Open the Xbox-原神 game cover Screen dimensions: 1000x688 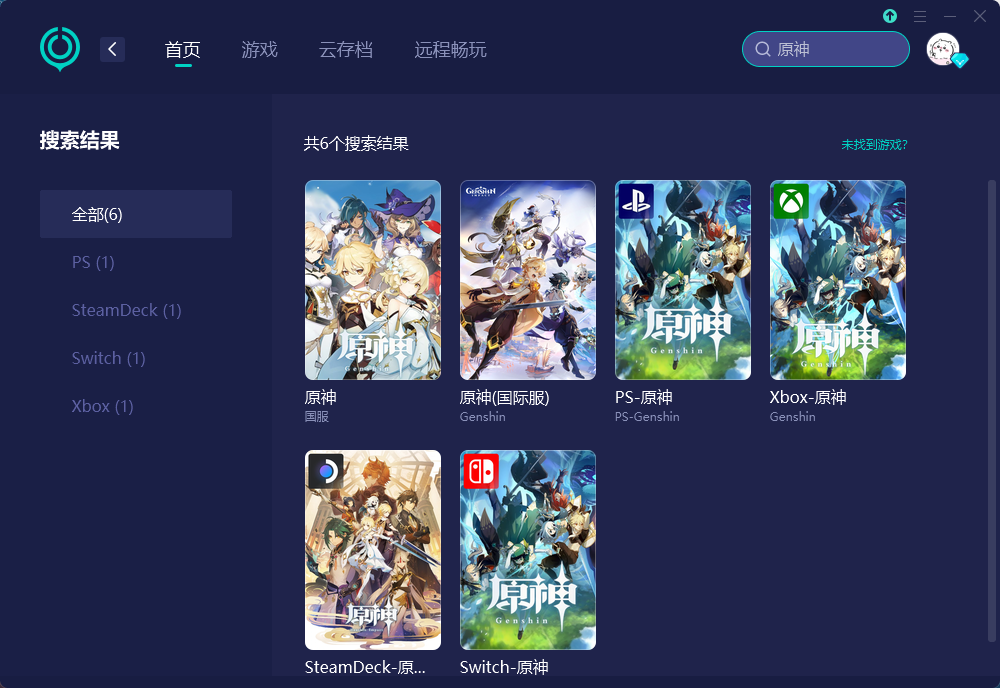(838, 280)
